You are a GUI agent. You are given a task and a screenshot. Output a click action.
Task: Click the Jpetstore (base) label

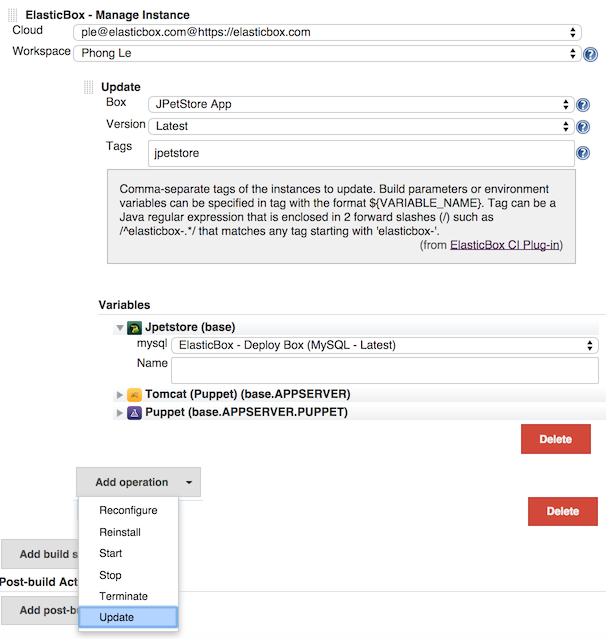click(190, 327)
